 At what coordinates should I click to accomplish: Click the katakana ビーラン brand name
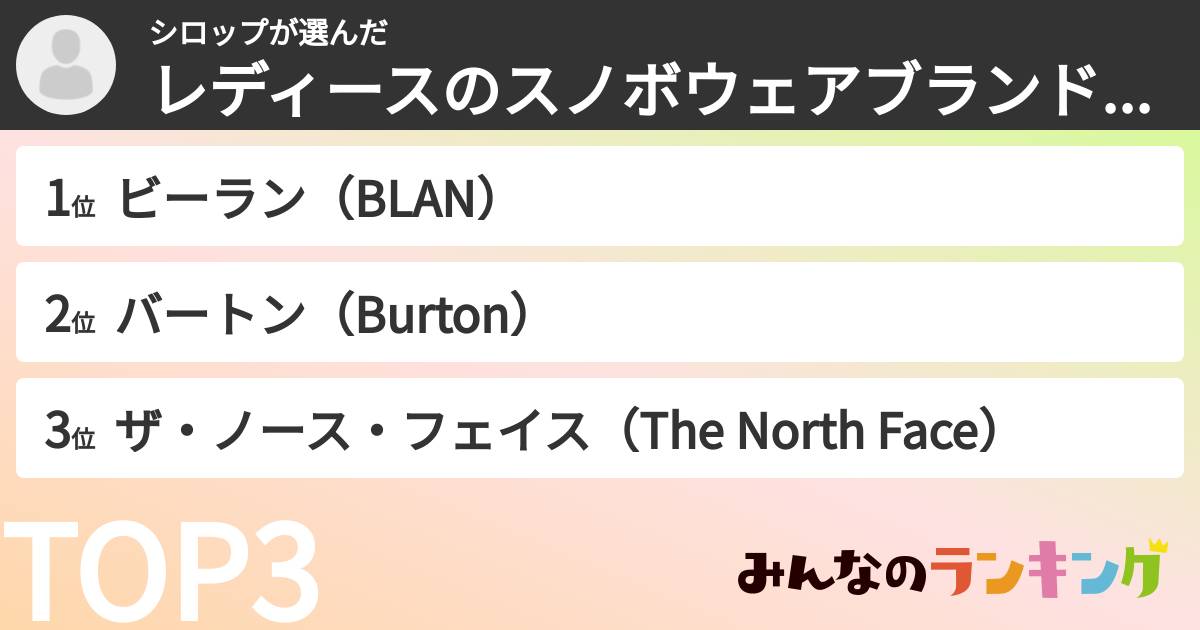click(209, 199)
